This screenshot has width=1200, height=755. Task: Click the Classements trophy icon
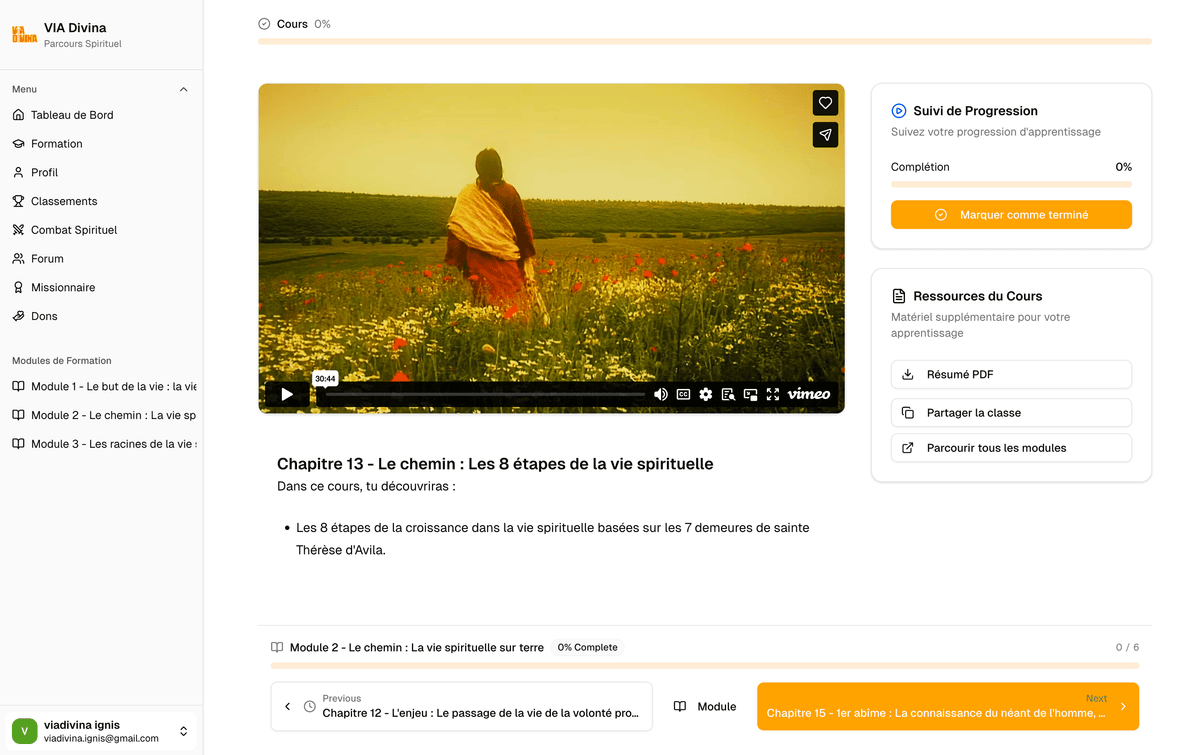point(18,201)
